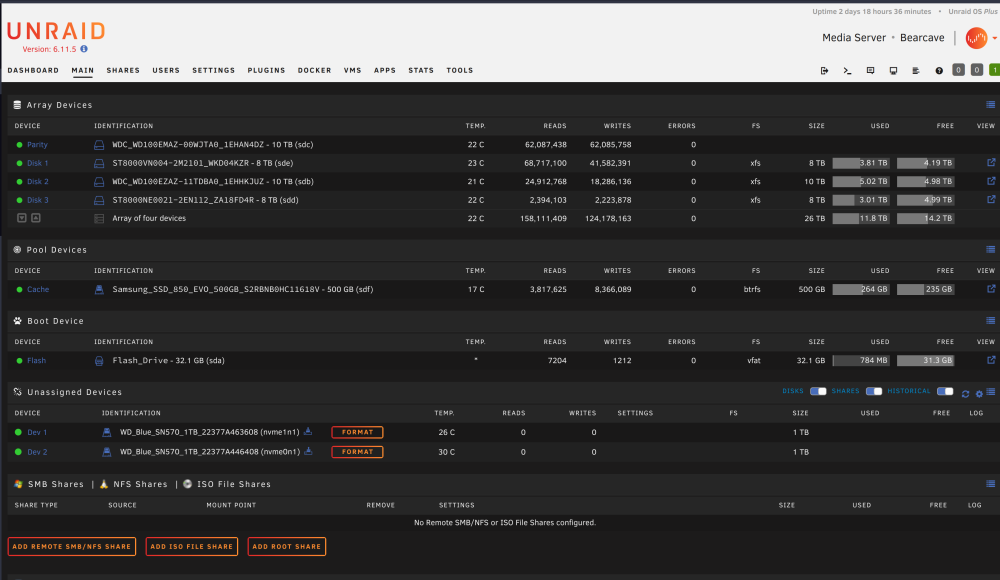The width and height of the screenshot is (1000, 580).
Task: Toggle the Historical switch
Action: click(x=945, y=391)
